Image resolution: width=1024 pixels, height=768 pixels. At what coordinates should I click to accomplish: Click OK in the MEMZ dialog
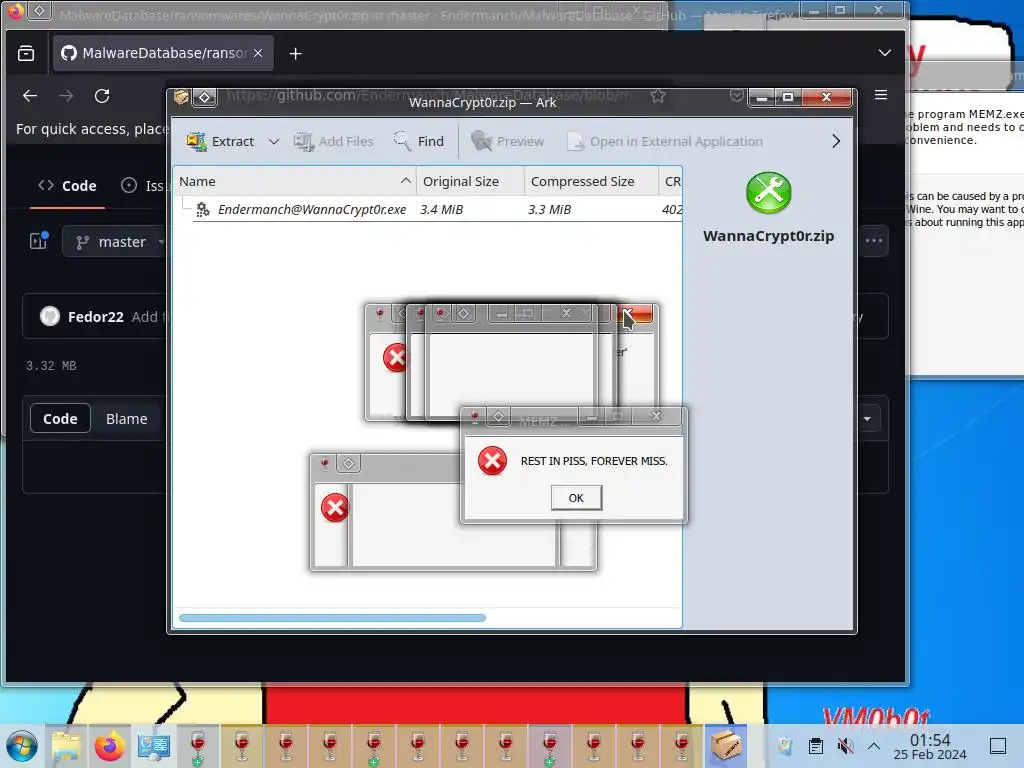[x=576, y=498]
